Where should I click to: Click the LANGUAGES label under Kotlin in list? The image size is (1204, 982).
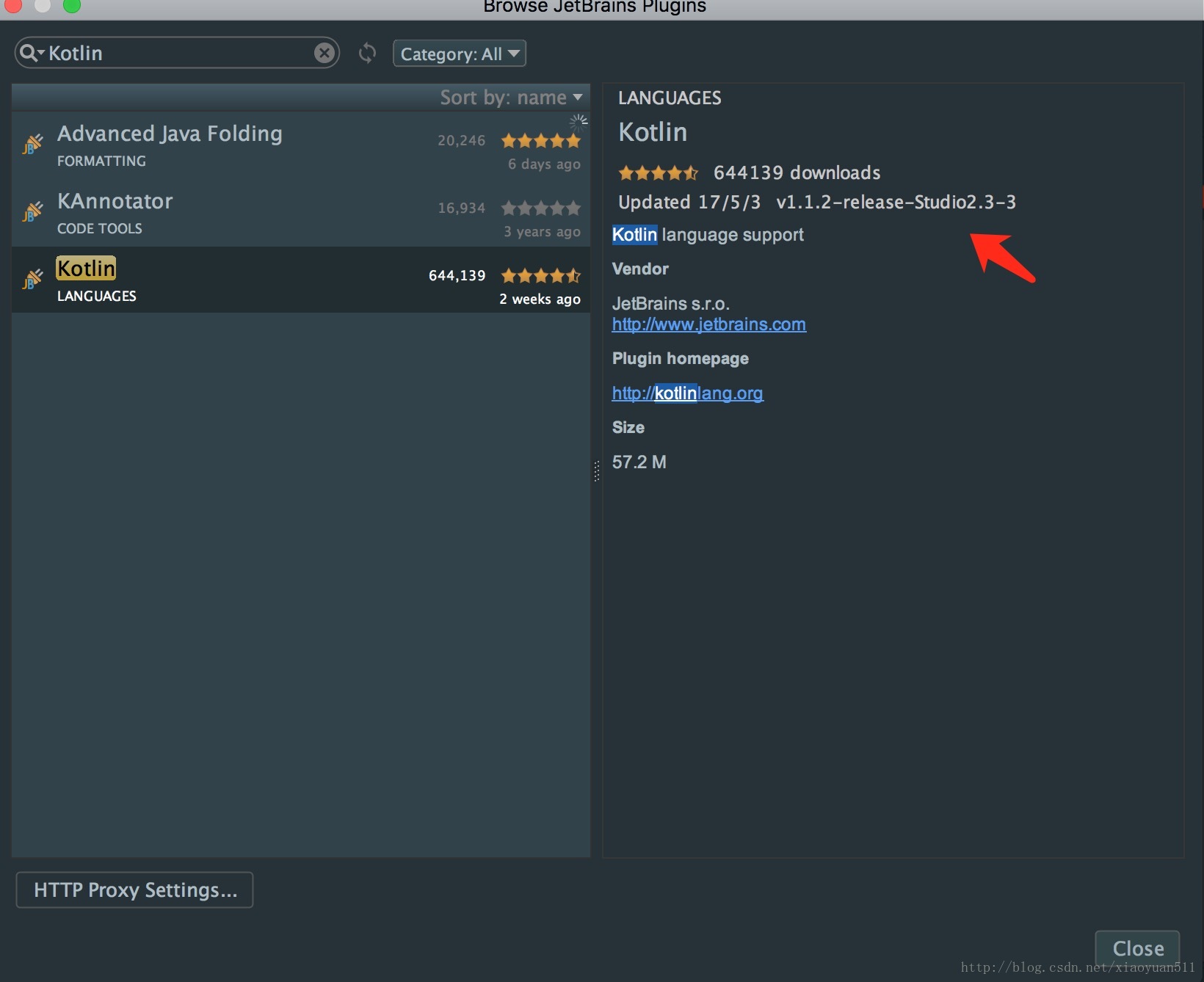[97, 296]
